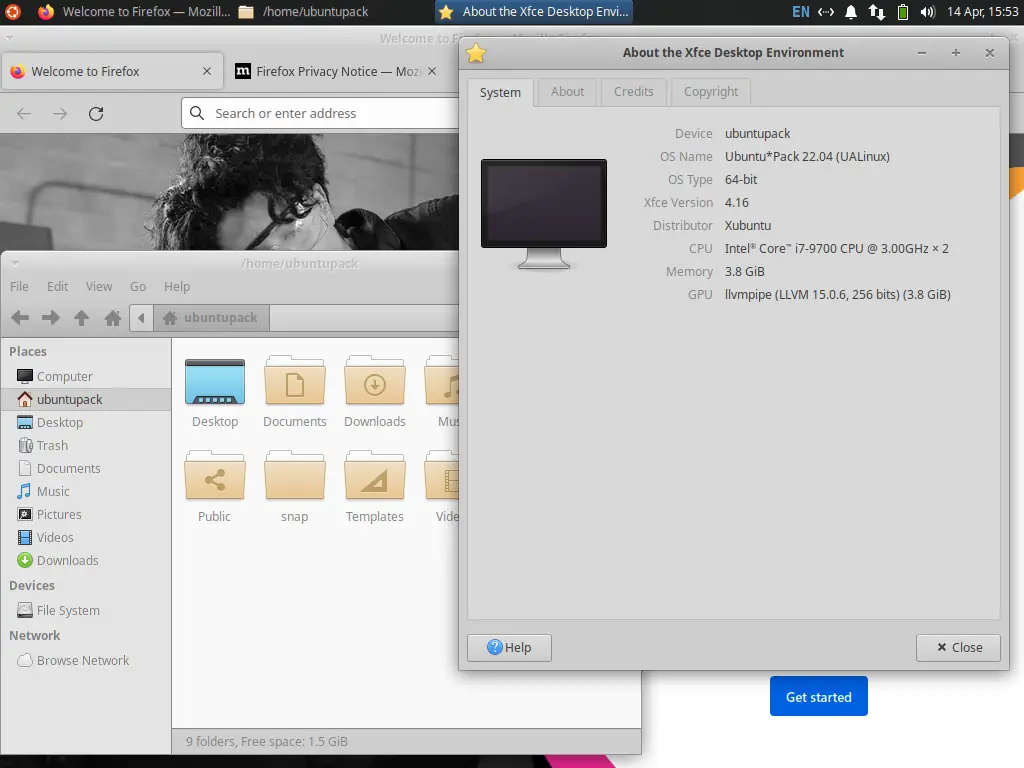
Task: Select the Desktop folder icon
Action: click(215, 383)
